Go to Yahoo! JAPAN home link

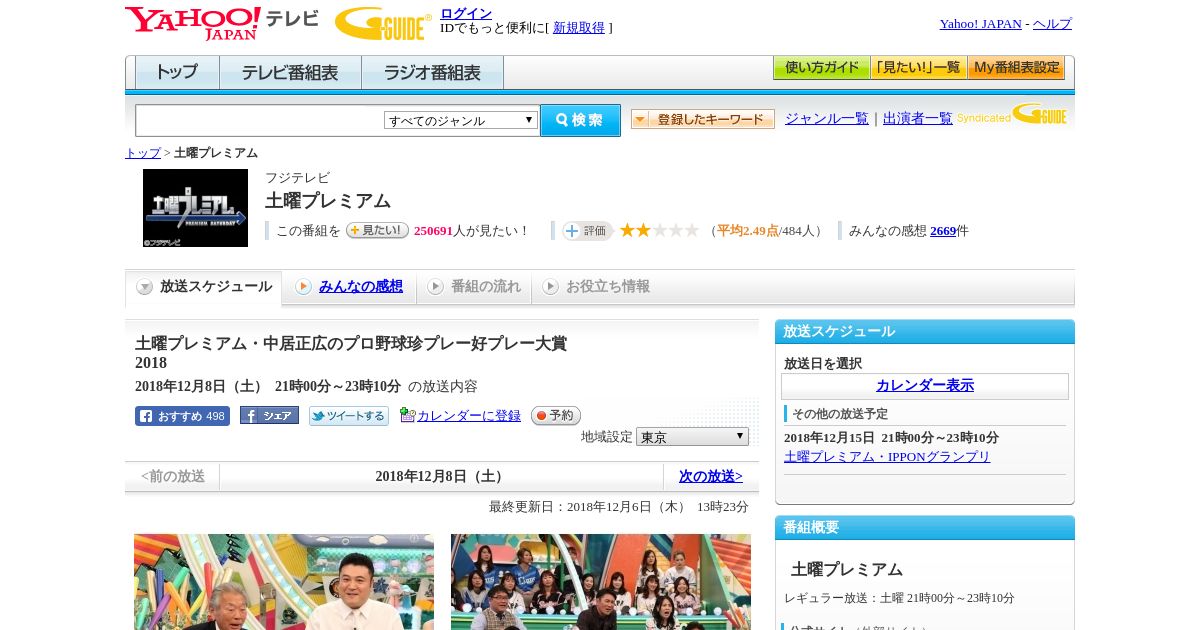pos(980,23)
